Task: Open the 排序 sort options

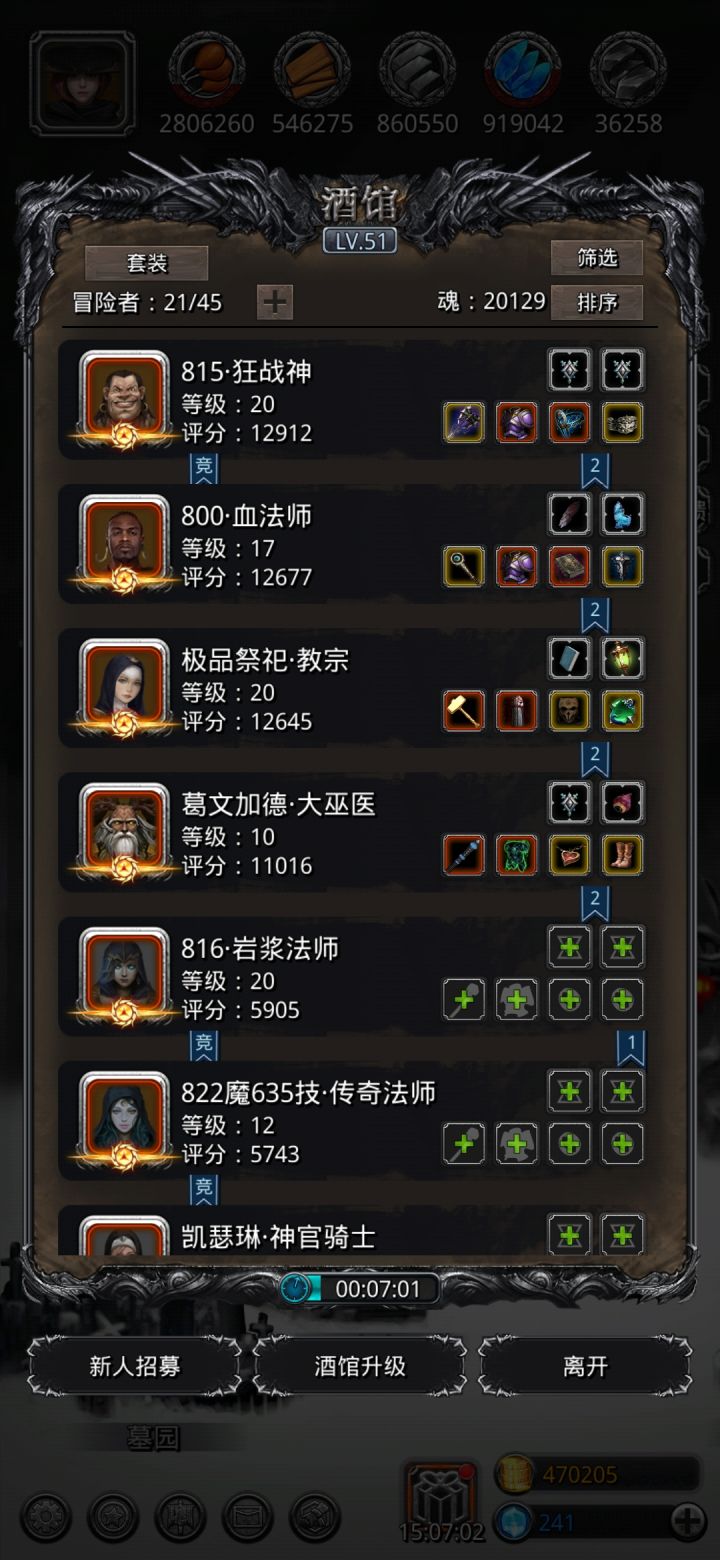Action: 596,302
